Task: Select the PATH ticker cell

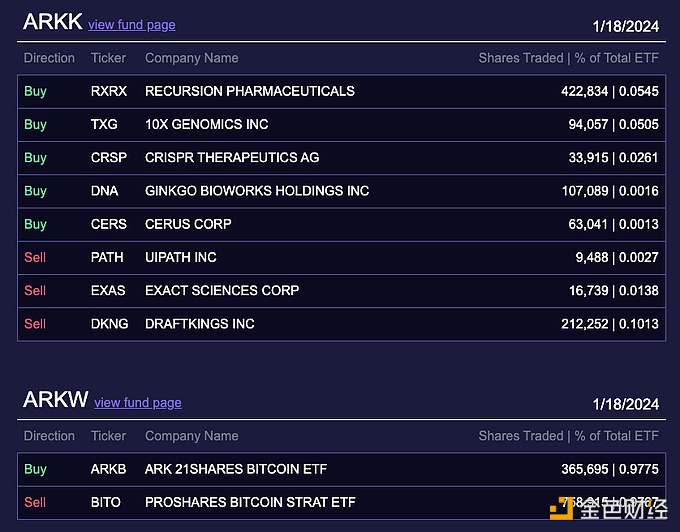Action: point(107,257)
